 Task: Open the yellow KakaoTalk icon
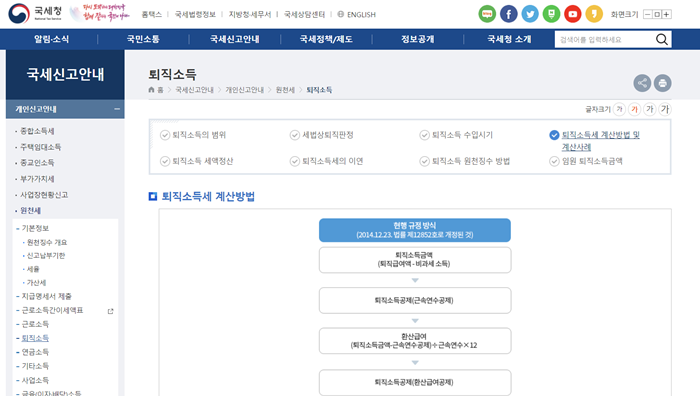[x=594, y=14]
